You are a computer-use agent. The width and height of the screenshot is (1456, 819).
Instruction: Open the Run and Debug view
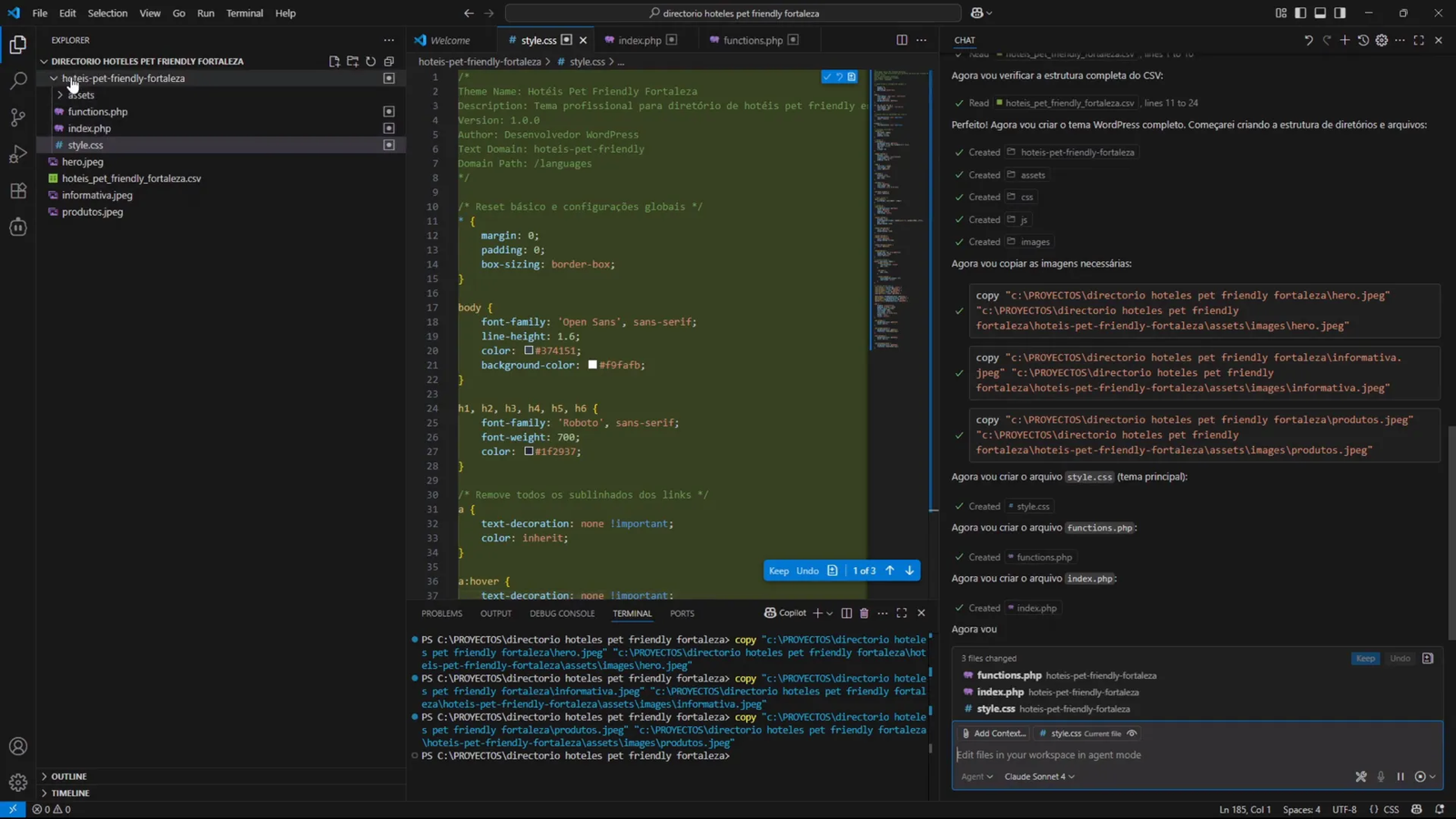coord(18,154)
